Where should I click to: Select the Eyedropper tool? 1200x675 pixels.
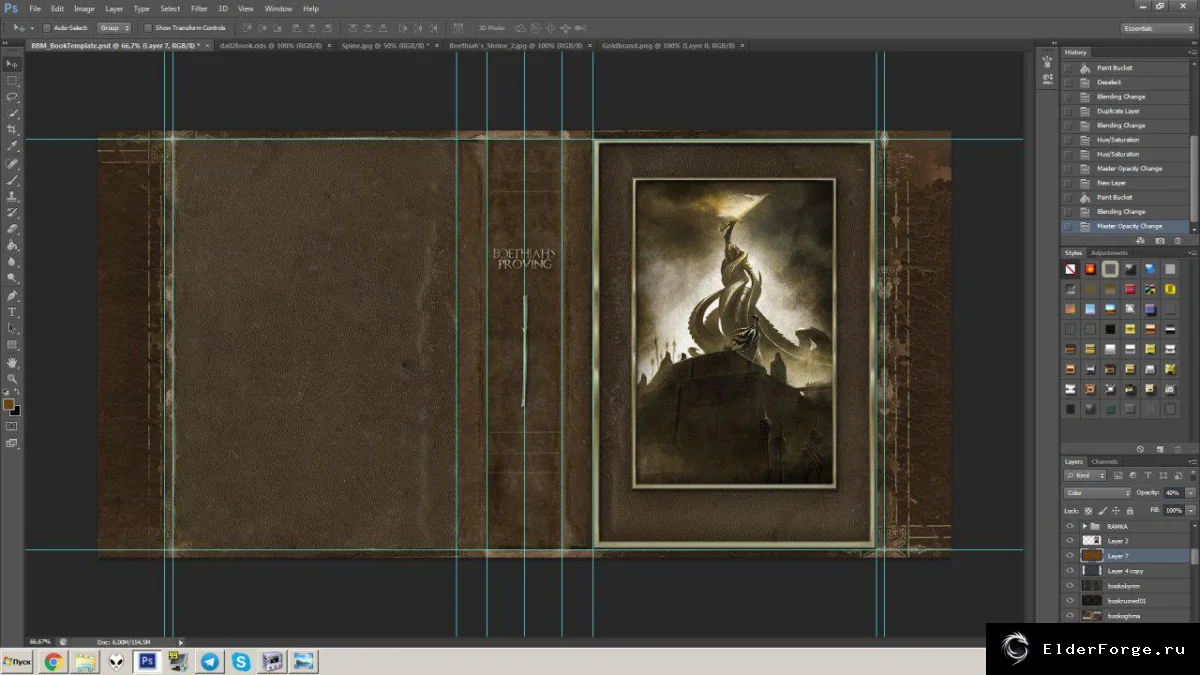coord(12,146)
